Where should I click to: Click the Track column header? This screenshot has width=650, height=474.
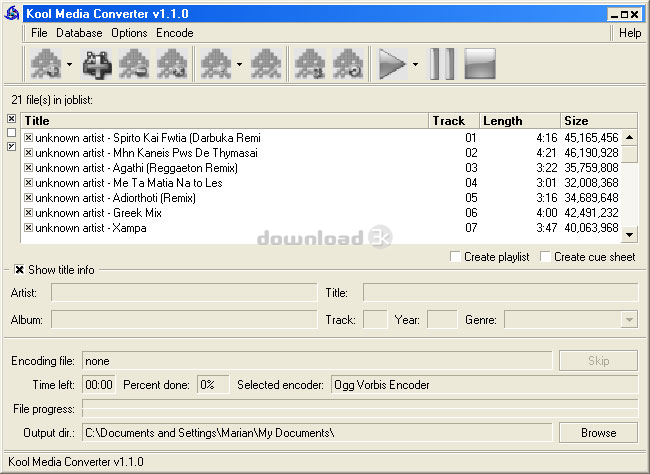pyautogui.click(x=454, y=121)
